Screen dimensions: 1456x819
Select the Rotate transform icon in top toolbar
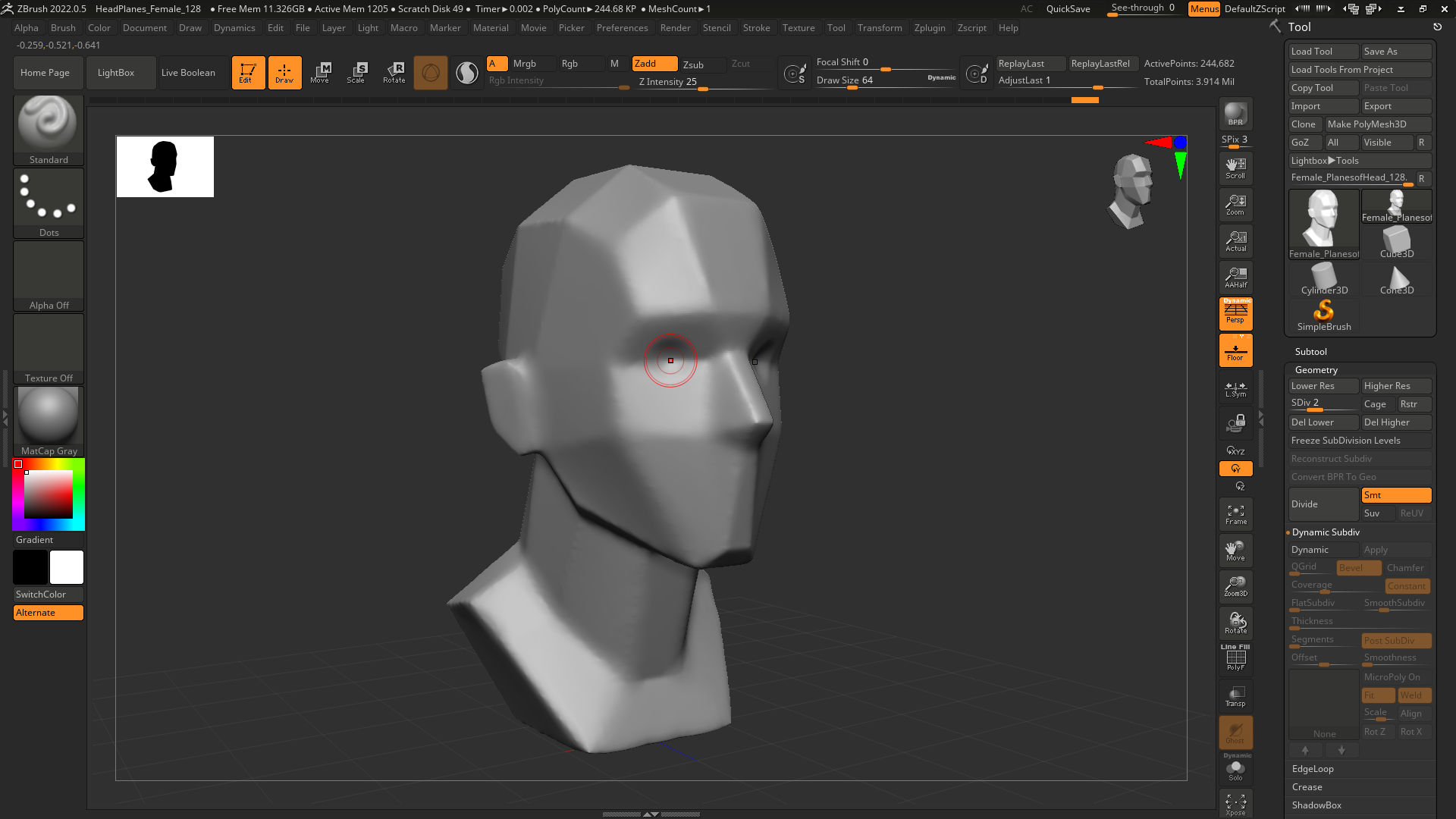[x=394, y=73]
